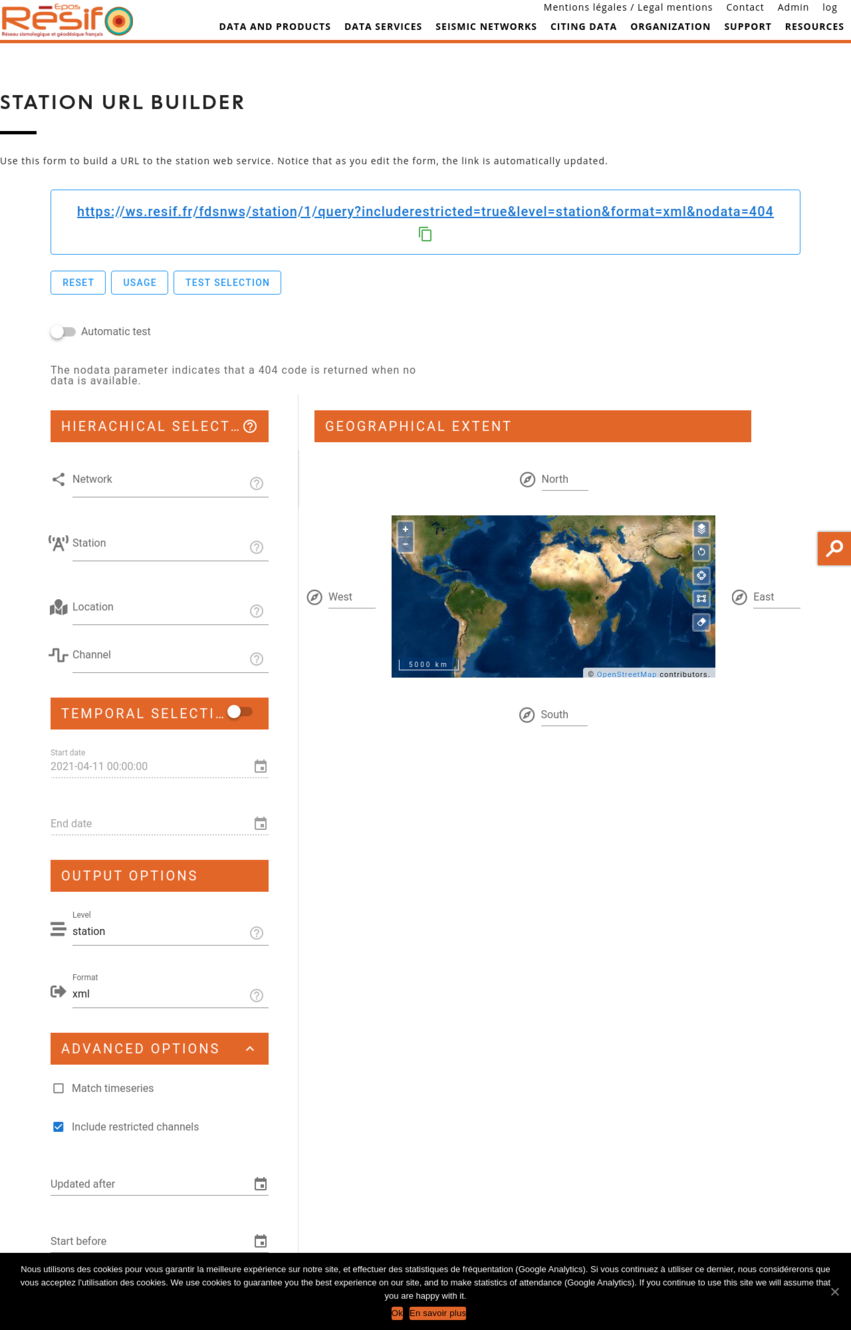This screenshot has height=1330, width=851.
Task: Click the map reset rotation icon
Action: click(x=701, y=552)
